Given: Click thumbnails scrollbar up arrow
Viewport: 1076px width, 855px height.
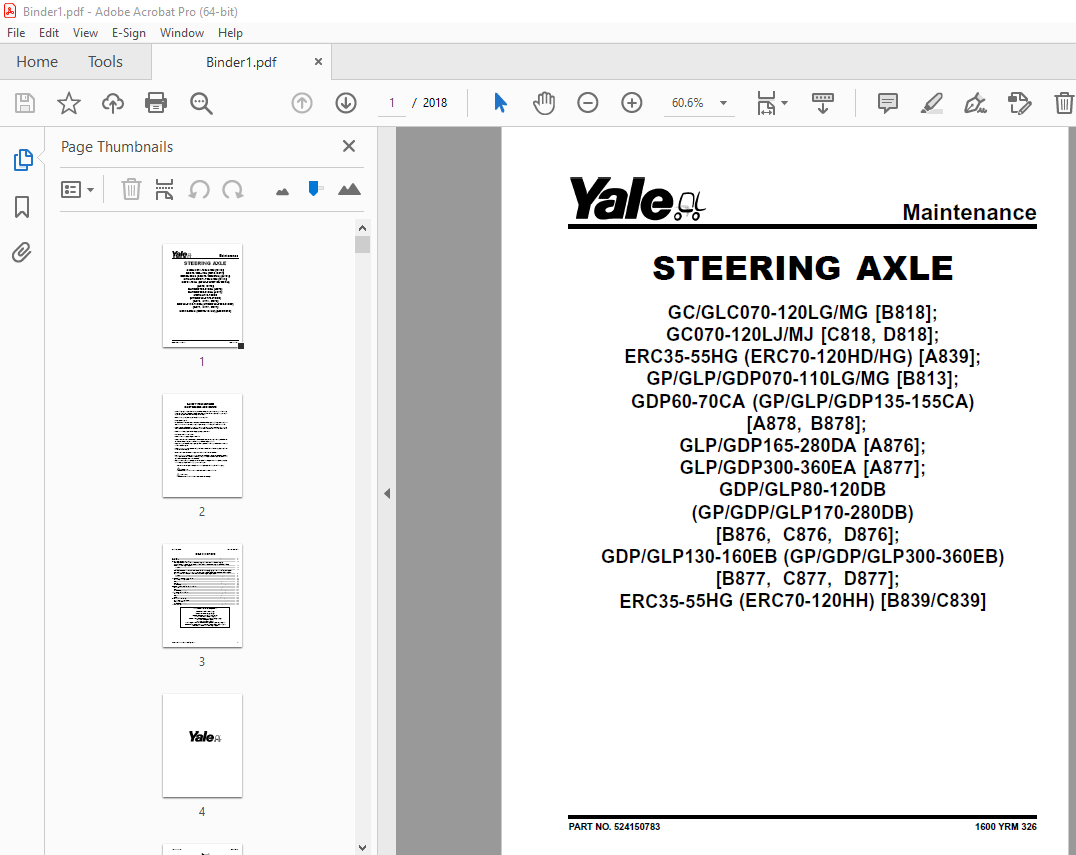Looking at the screenshot, I should tap(362, 228).
